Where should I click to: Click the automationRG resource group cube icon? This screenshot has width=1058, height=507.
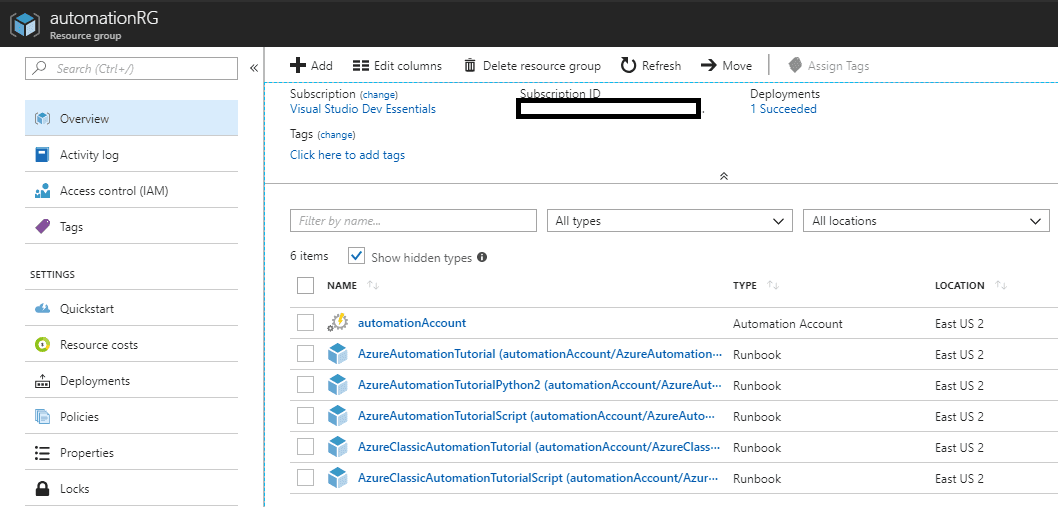pyautogui.click(x=25, y=24)
